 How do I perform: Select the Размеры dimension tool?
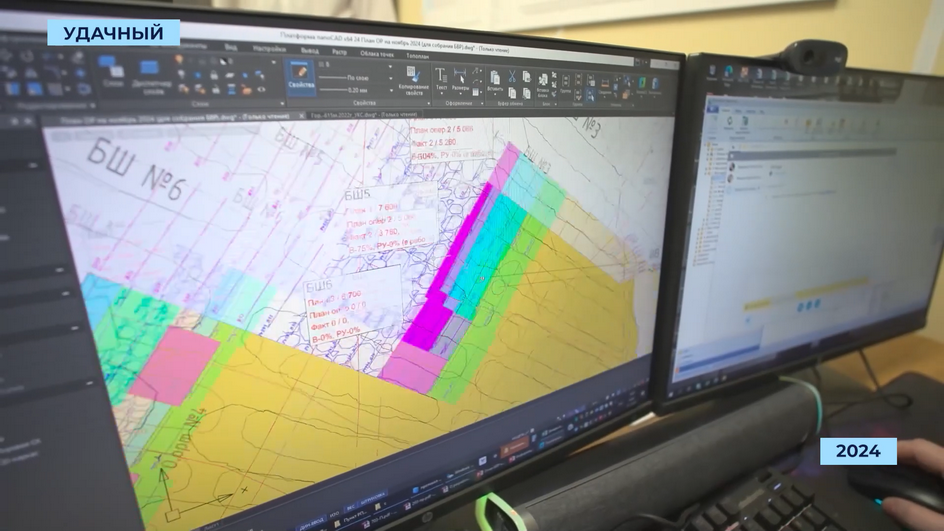[x=460, y=81]
